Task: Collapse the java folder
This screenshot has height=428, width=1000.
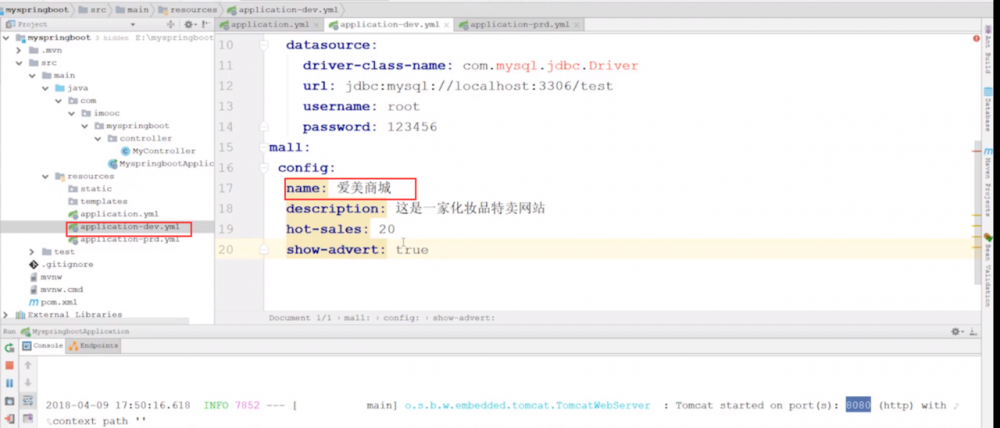Action: click(x=45, y=88)
